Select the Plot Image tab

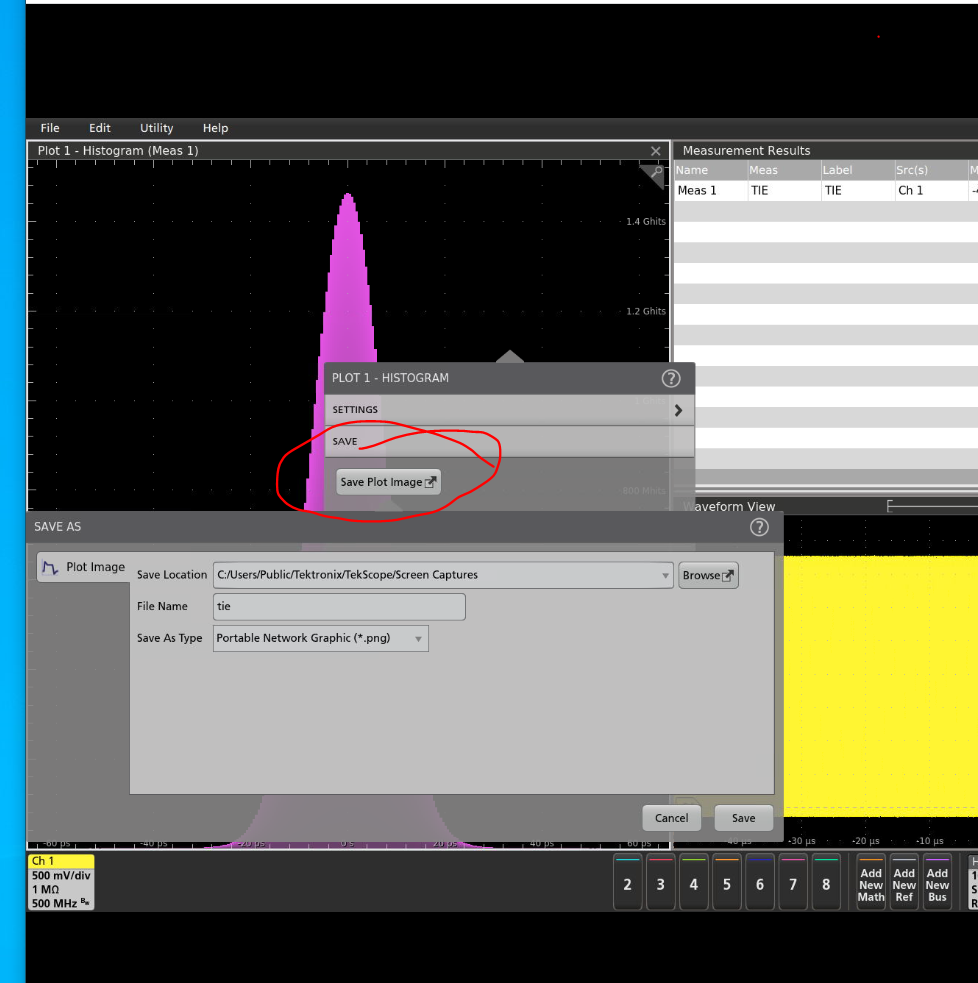[83, 567]
